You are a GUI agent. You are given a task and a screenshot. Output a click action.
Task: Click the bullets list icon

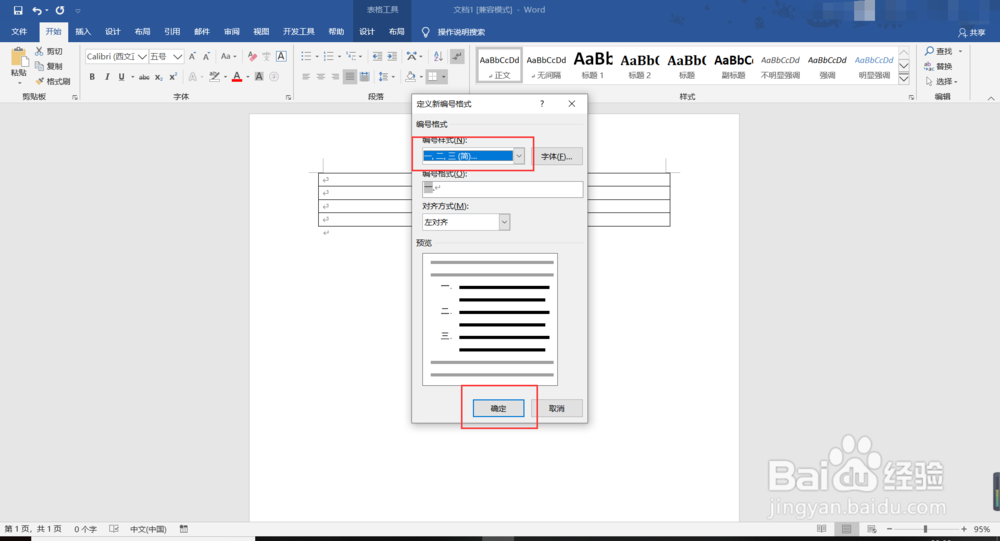pyautogui.click(x=306, y=57)
